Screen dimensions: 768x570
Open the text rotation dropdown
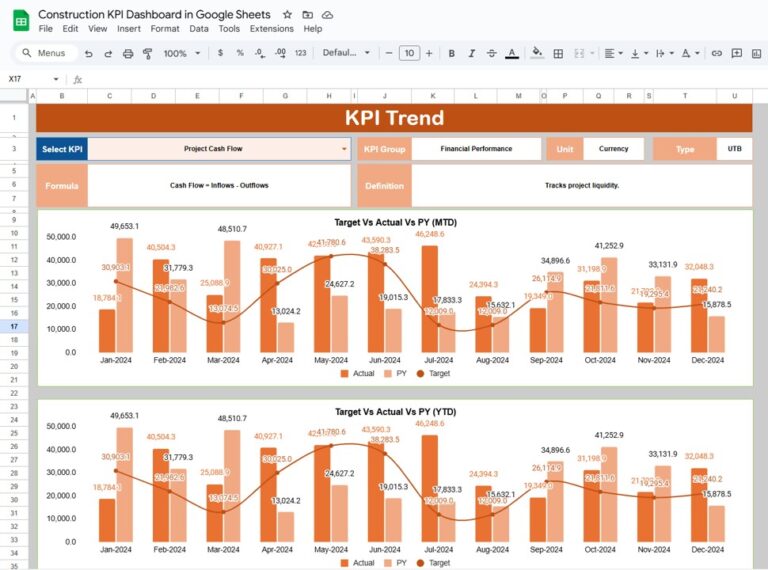690,53
